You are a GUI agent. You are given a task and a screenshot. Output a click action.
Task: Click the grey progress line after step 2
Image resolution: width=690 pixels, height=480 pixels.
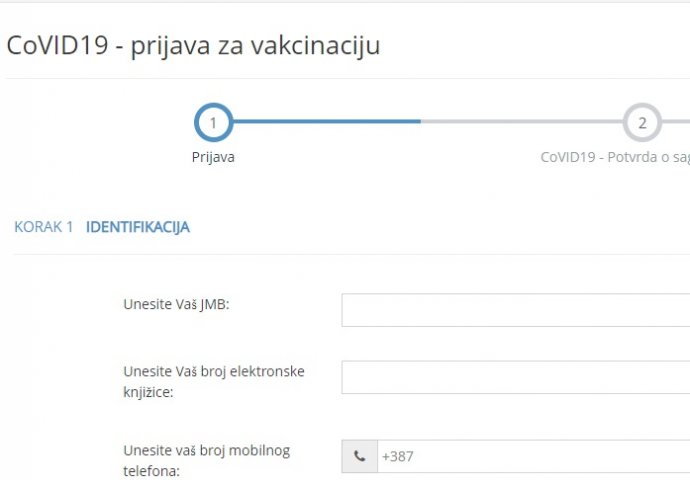pyautogui.click(x=676, y=122)
